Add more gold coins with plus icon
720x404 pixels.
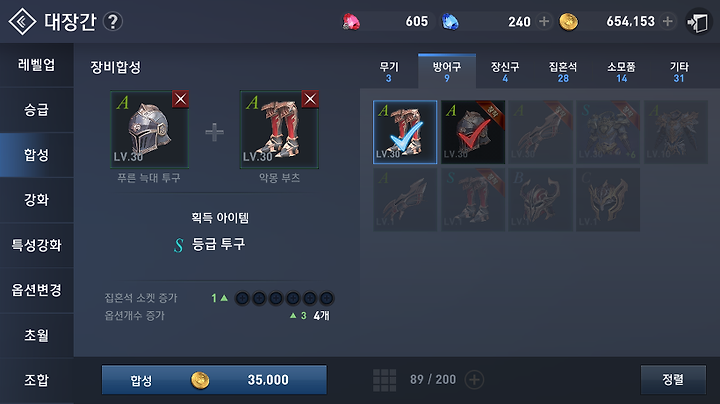[668, 21]
